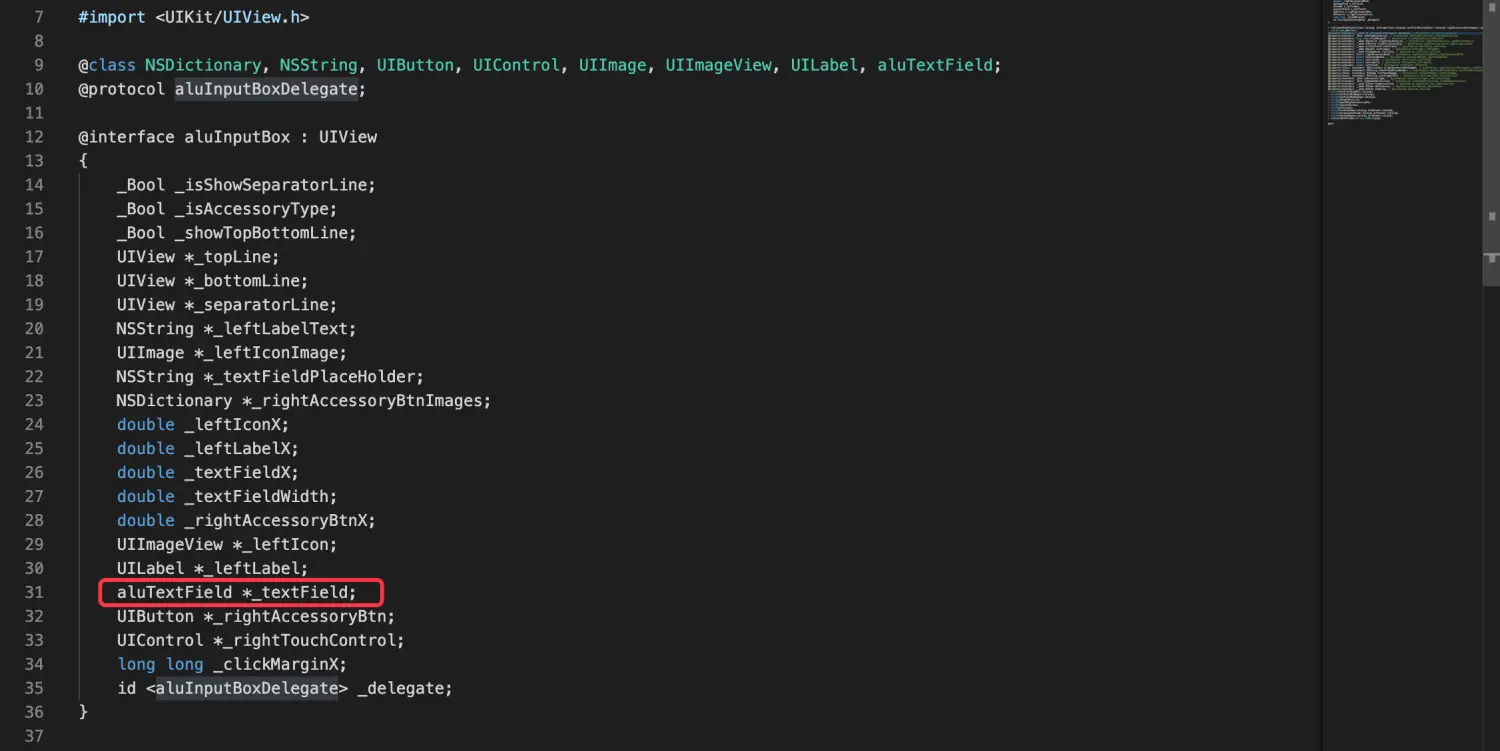Click line number 36 in the gutter

point(34,713)
